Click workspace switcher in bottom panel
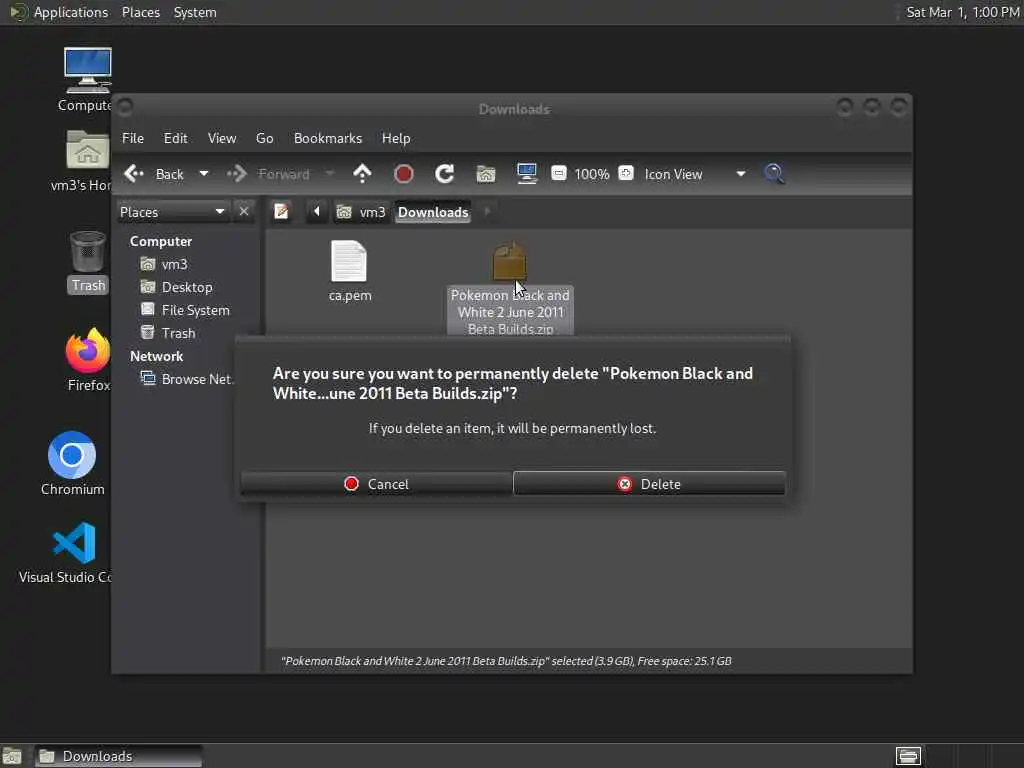Viewport: 1024px width, 768px height. click(x=908, y=756)
